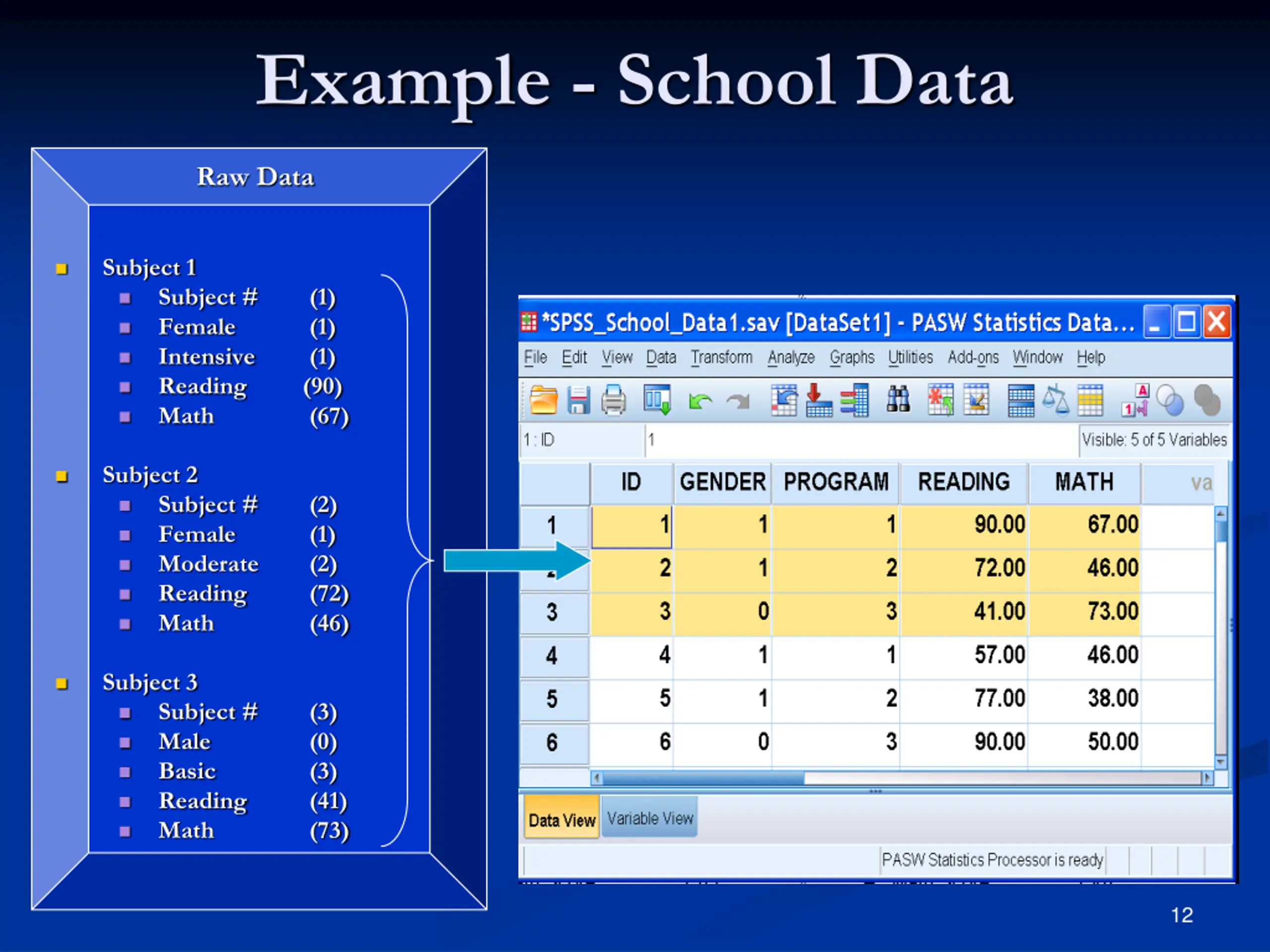Open the Analyze menu
This screenshot has height=952, width=1270.
[x=791, y=357]
